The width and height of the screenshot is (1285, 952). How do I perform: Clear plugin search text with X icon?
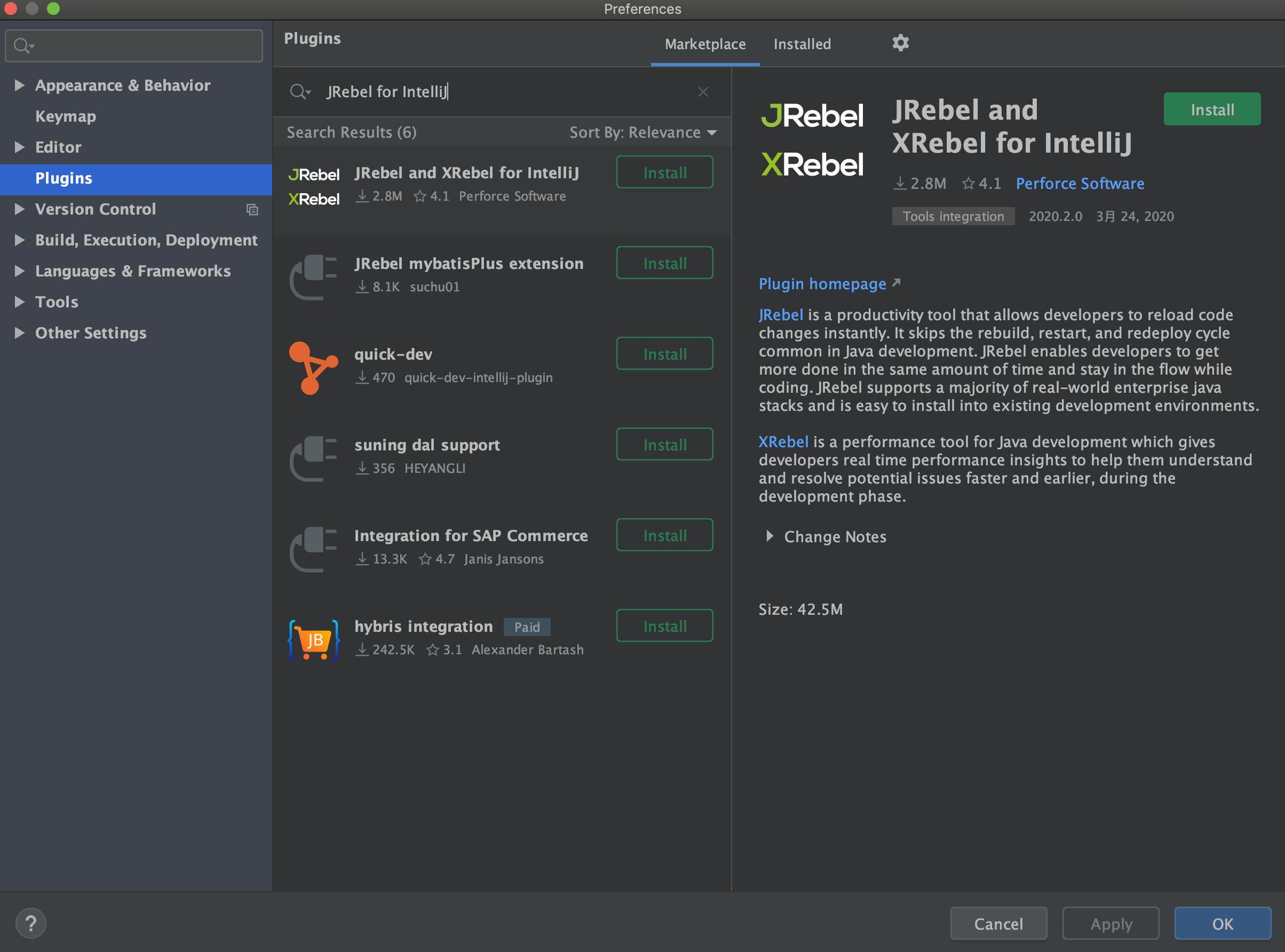coord(702,92)
